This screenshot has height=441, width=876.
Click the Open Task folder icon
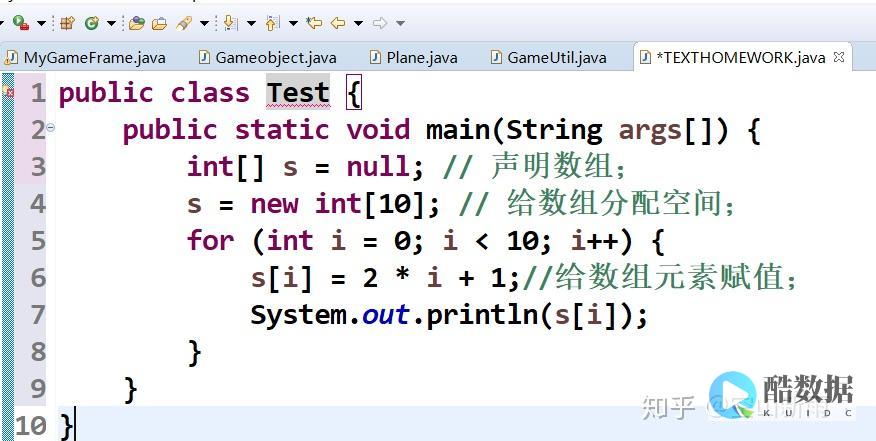(159, 23)
